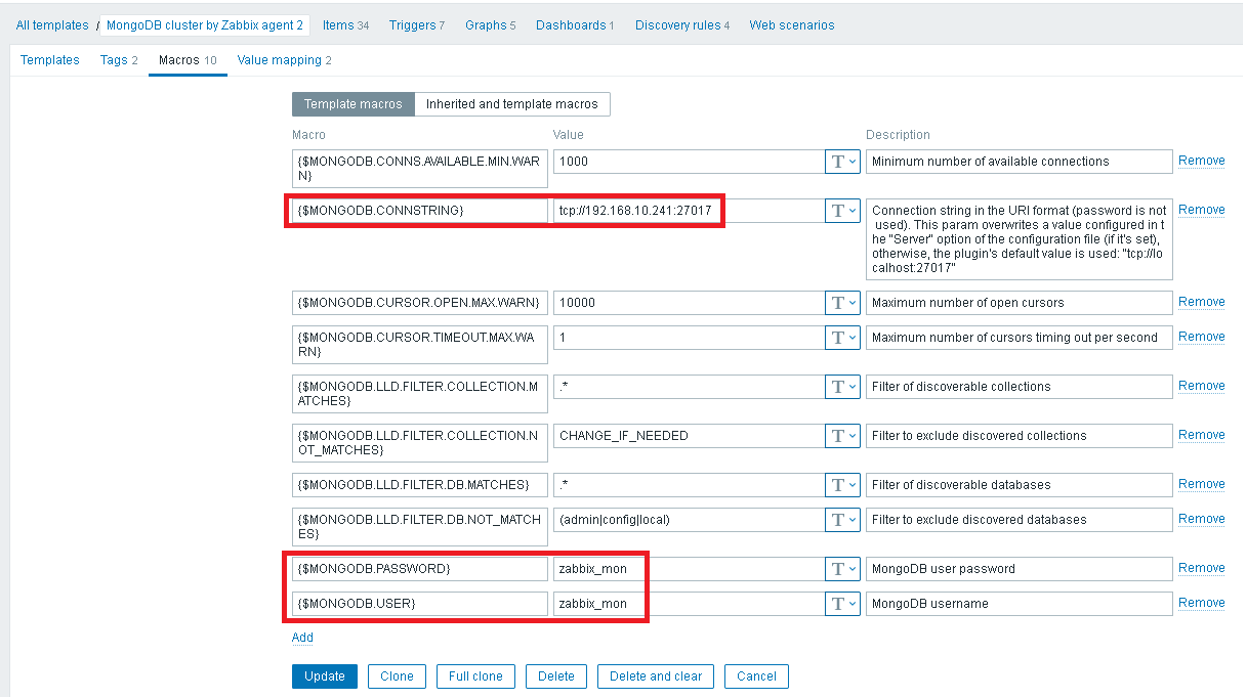This screenshot has height=697, width=1243.
Task: Go to All templates breadcrumb
Action: coord(52,25)
